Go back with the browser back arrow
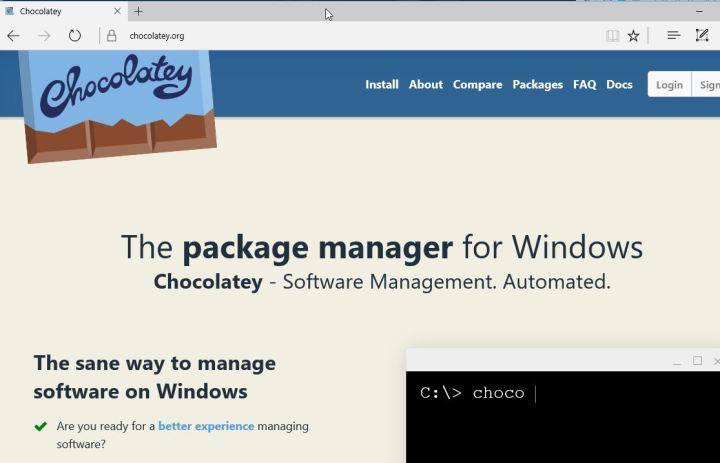Image resolution: width=720 pixels, height=463 pixels. (x=13, y=35)
